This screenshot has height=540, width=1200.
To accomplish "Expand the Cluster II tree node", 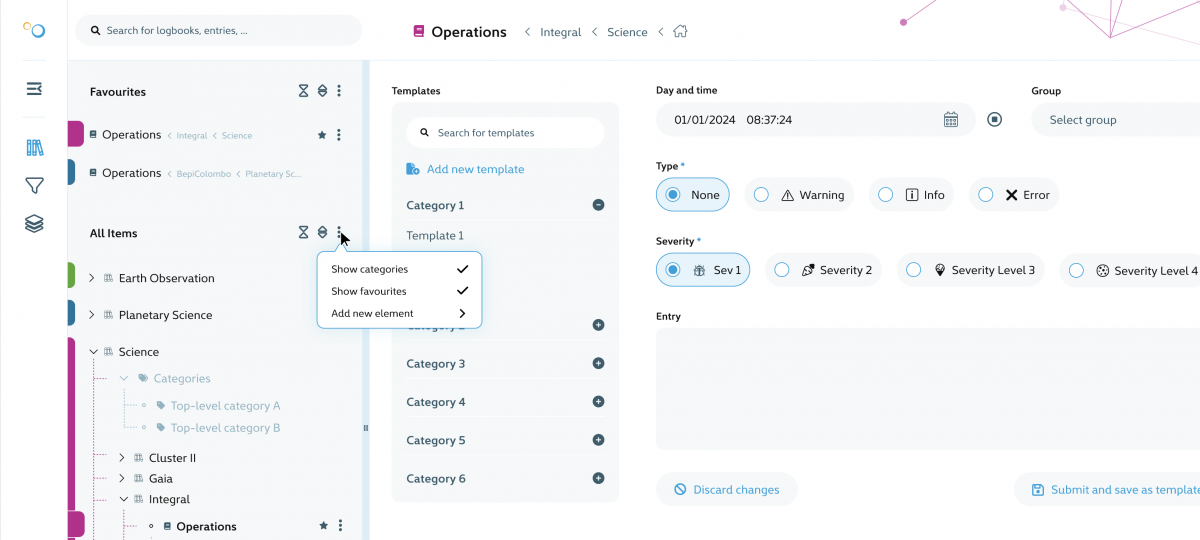I will [x=123, y=458].
